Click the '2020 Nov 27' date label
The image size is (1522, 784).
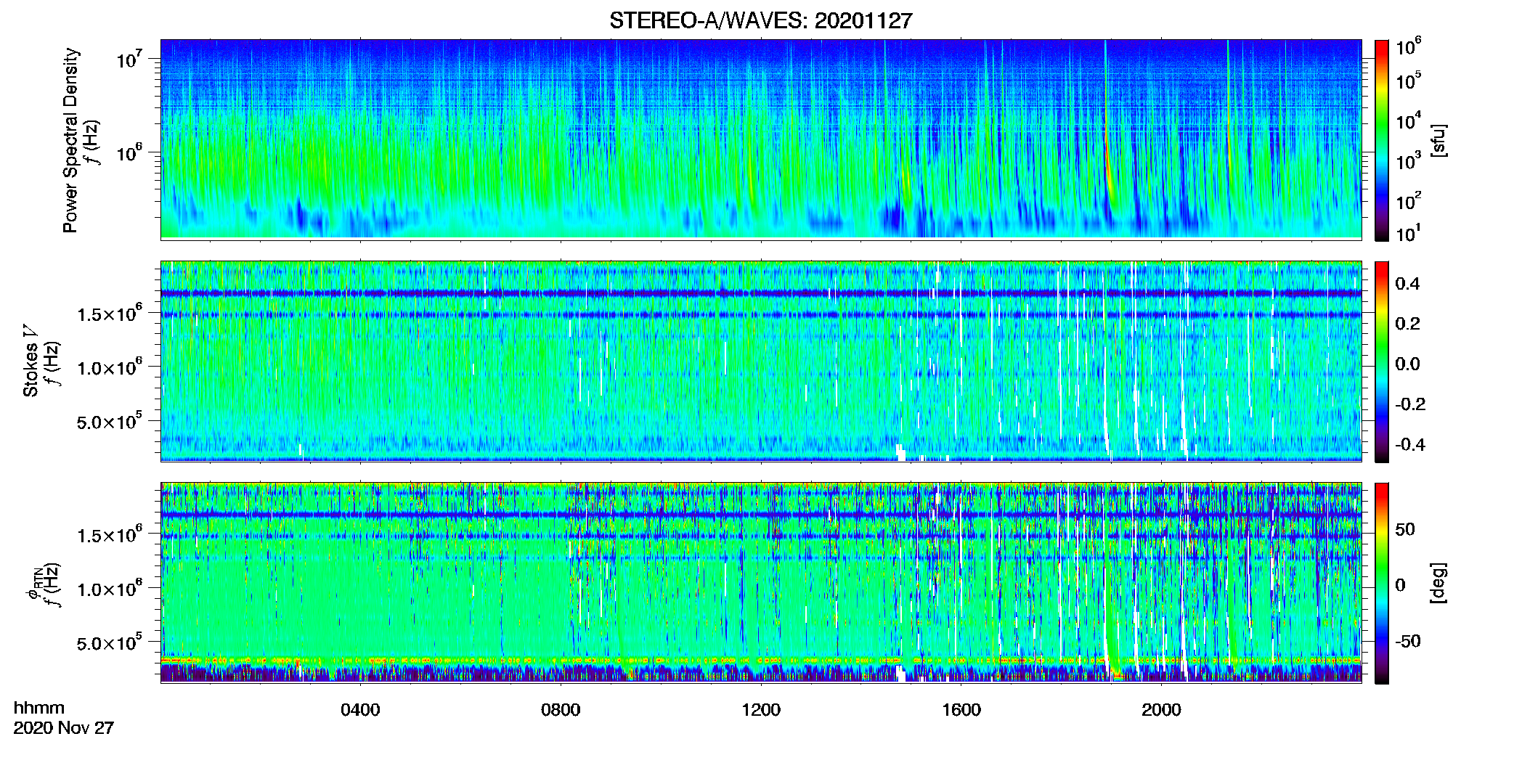[64, 728]
